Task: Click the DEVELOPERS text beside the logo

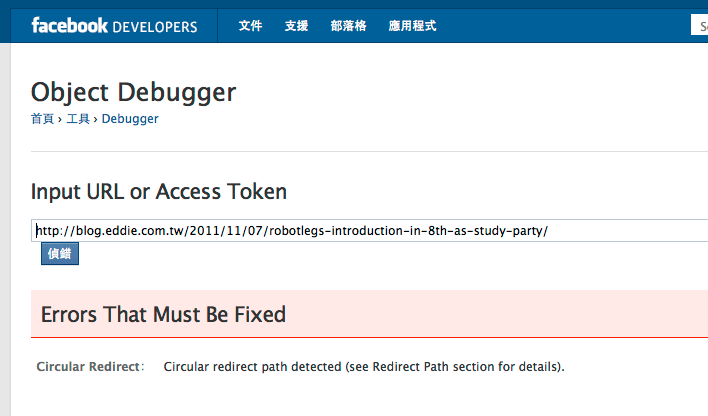Action: coord(154,26)
